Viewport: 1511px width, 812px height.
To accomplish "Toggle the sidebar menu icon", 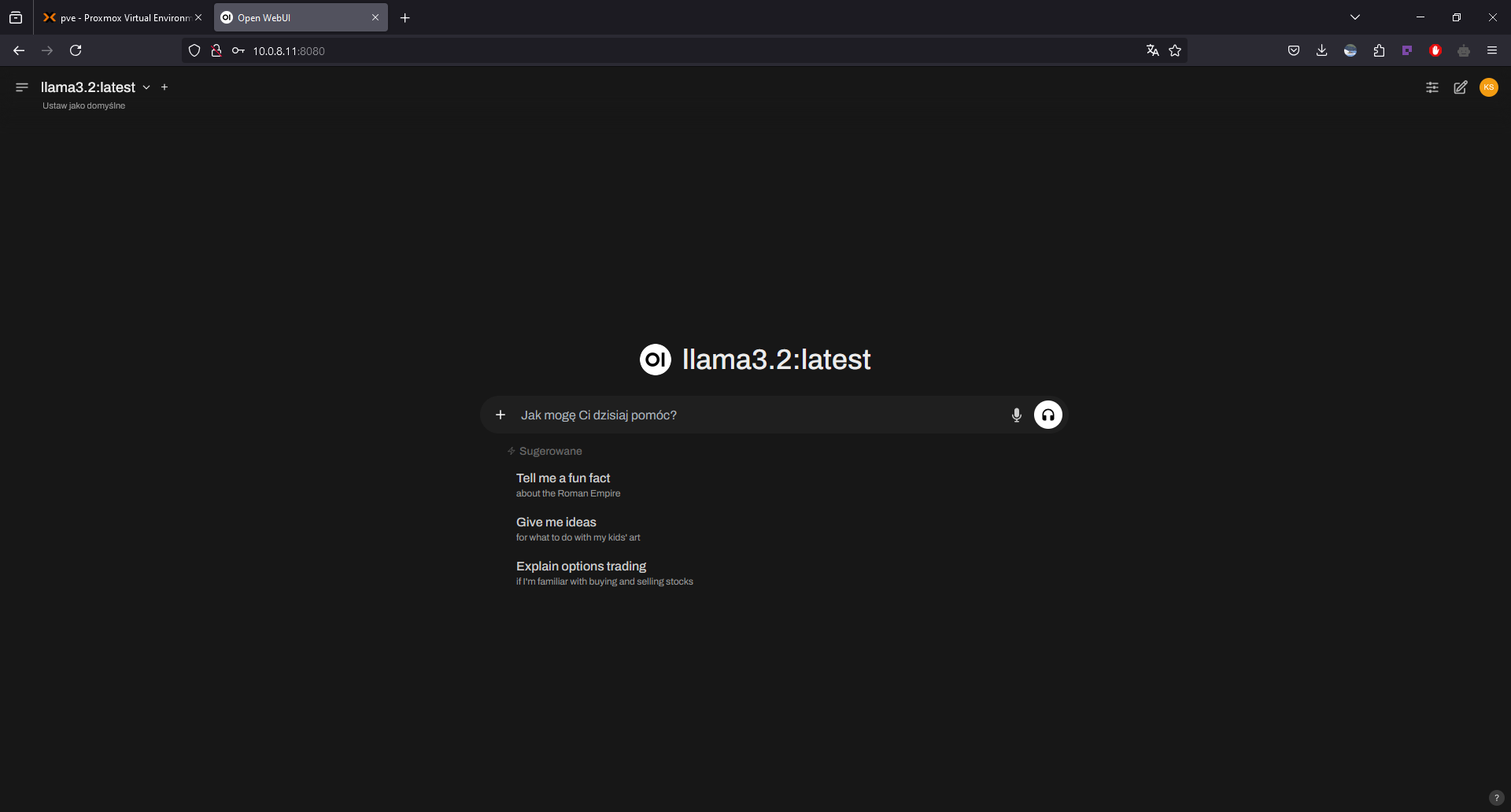I will point(22,87).
